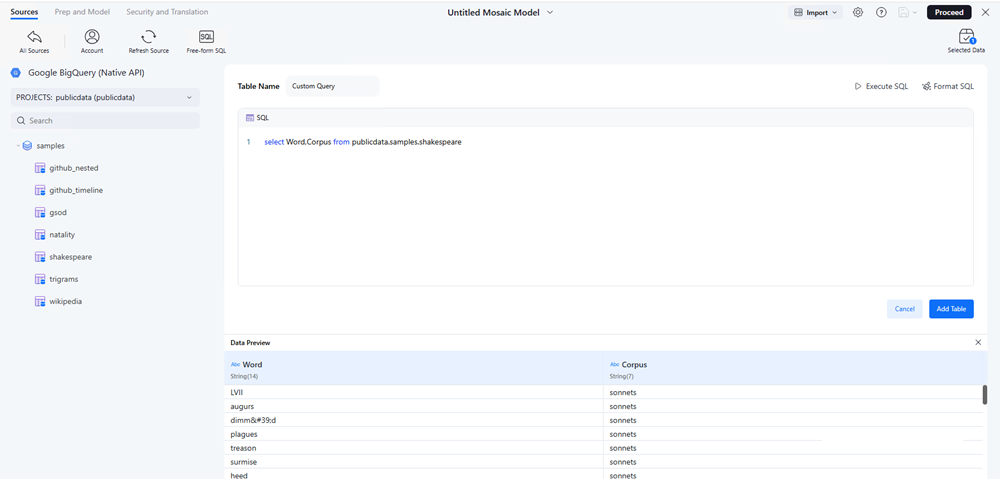
Task: Click the Table Name input field
Action: (332, 86)
